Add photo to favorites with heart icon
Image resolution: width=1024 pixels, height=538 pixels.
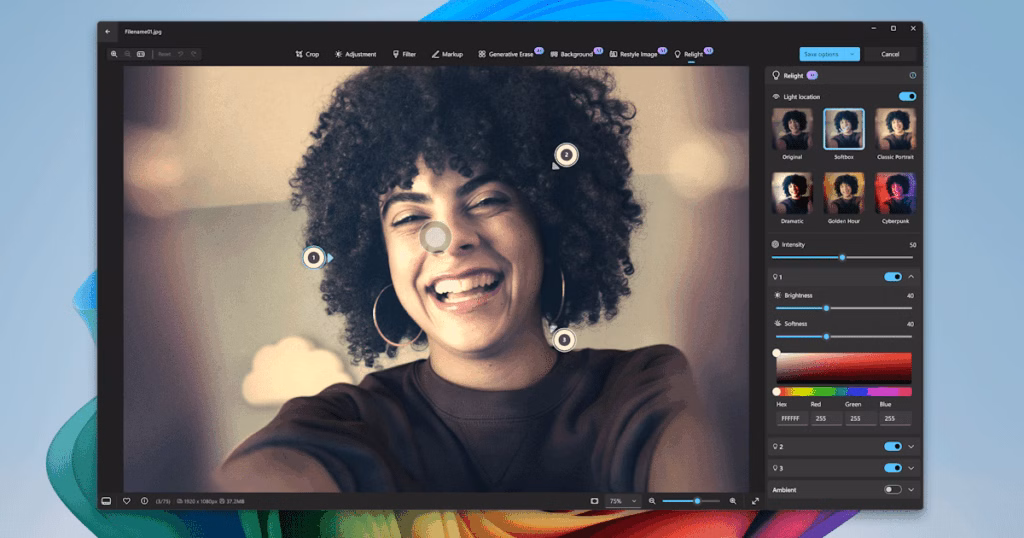pos(127,500)
